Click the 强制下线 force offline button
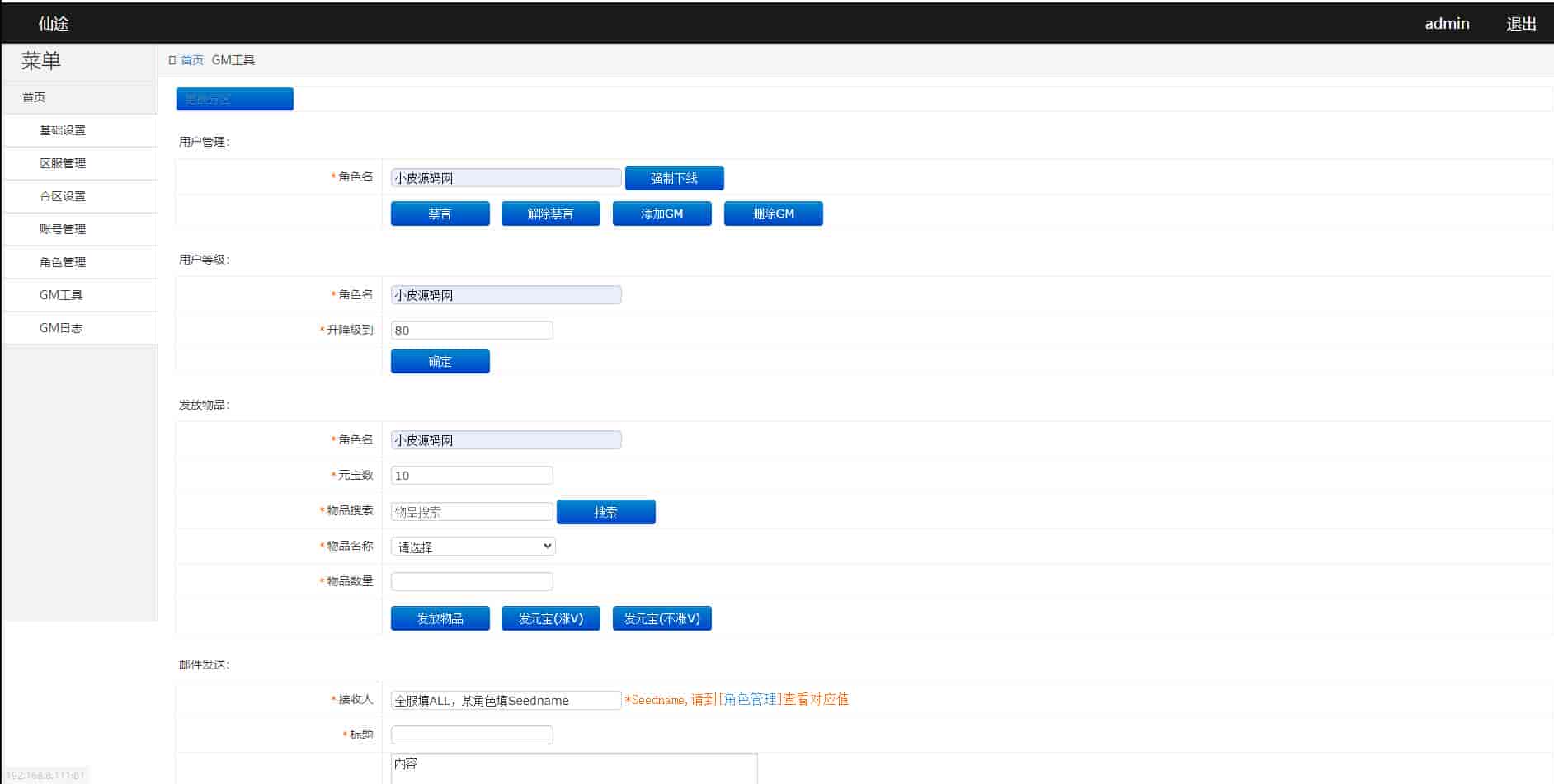1554x784 pixels. coord(674,178)
